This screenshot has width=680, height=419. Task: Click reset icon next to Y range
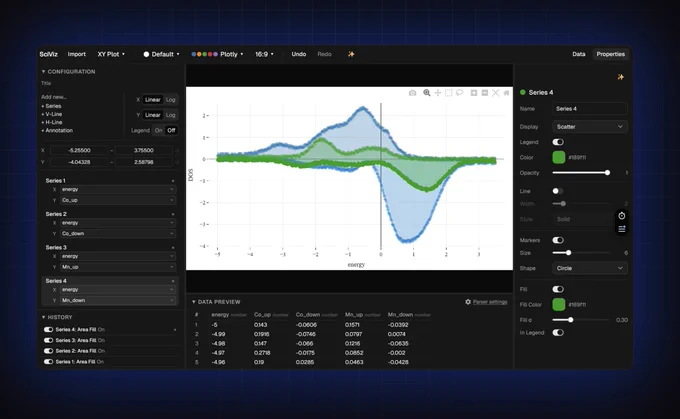[177, 162]
